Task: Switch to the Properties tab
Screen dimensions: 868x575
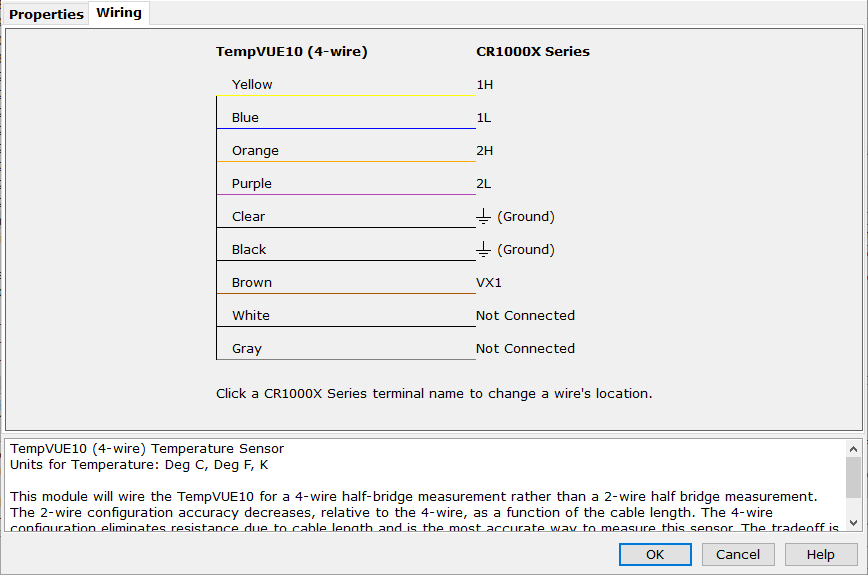Action: pos(46,14)
